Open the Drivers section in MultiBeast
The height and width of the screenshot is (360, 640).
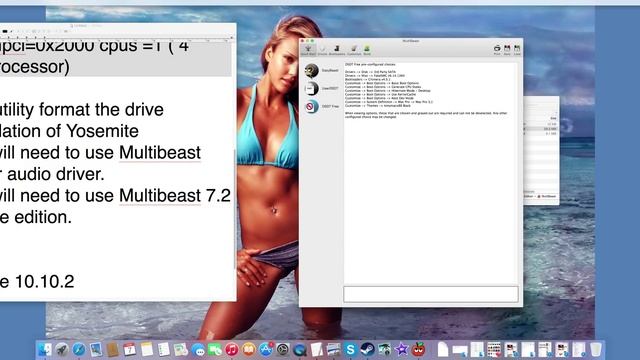pyautogui.click(x=322, y=50)
